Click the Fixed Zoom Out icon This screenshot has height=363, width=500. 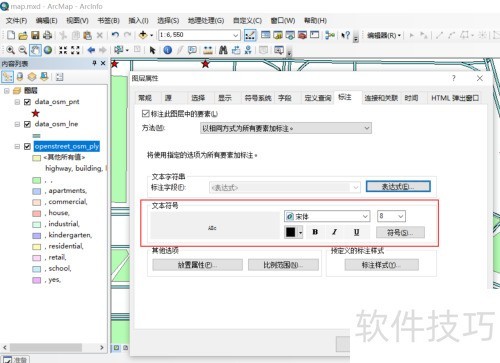tap(75, 50)
